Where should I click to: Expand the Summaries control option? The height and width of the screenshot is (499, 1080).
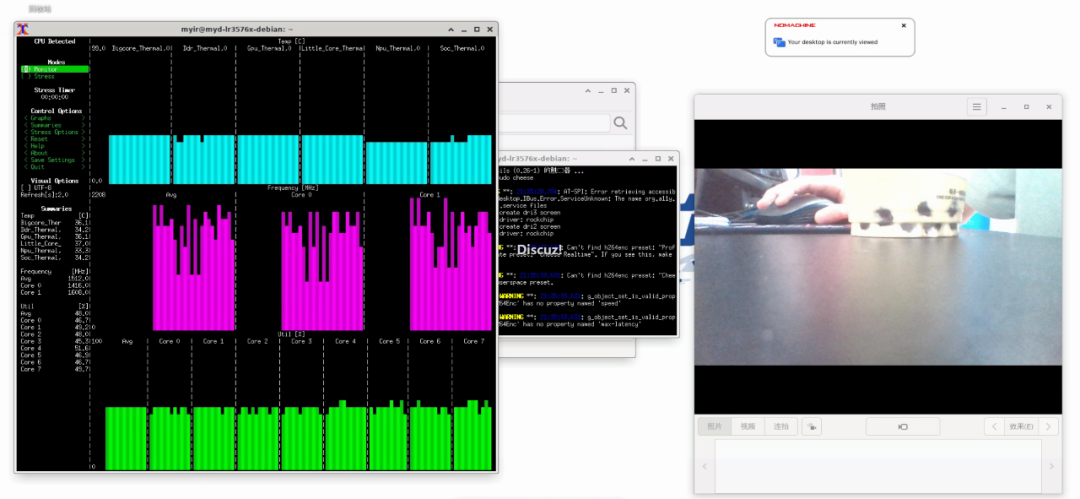tap(45, 125)
